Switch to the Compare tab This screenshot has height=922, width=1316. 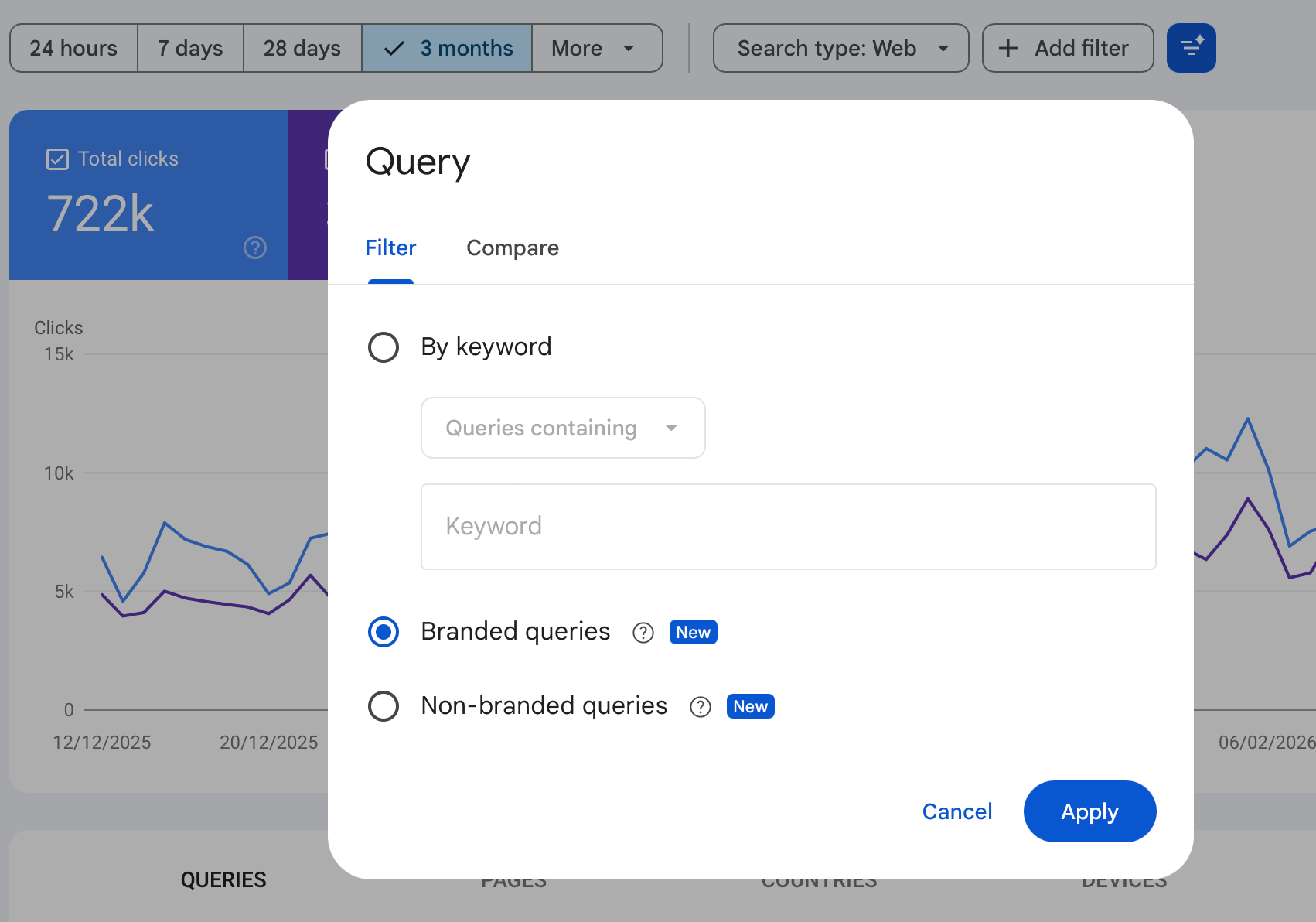(x=513, y=248)
